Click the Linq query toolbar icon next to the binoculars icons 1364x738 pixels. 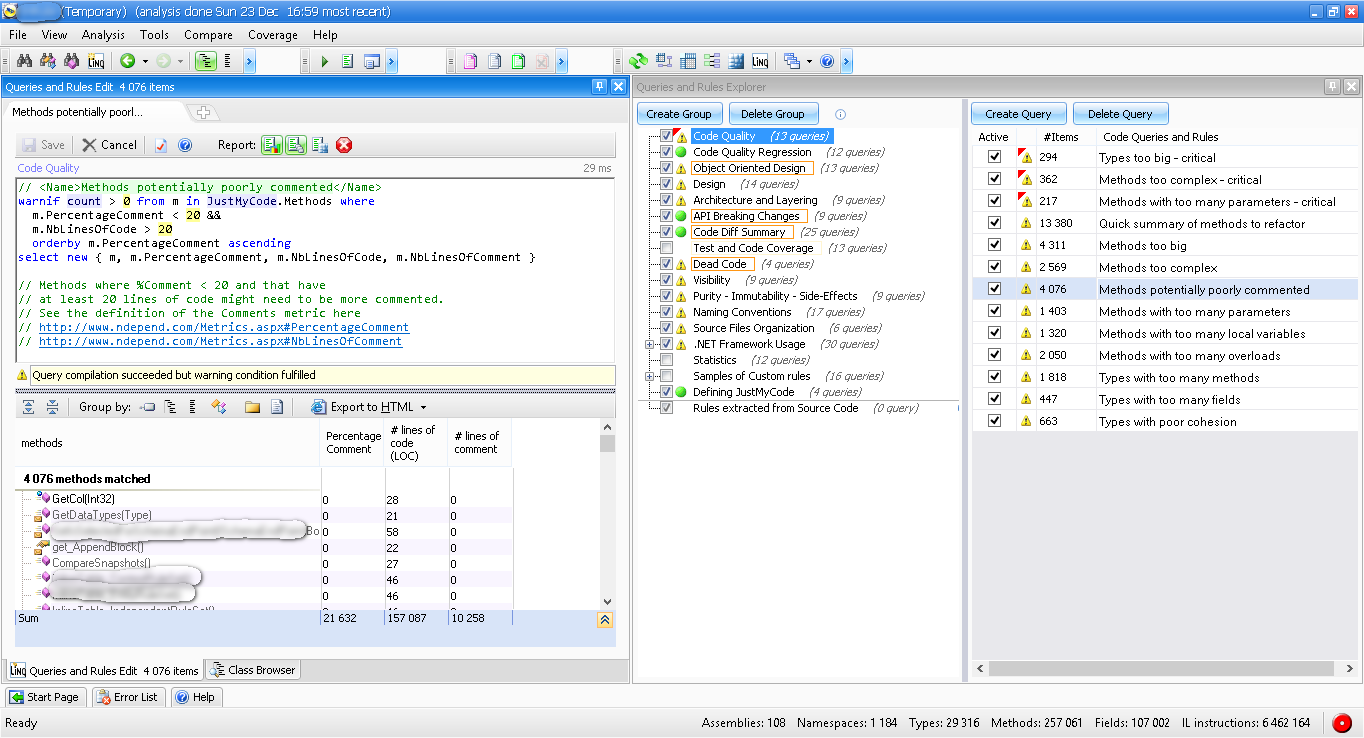coord(96,62)
